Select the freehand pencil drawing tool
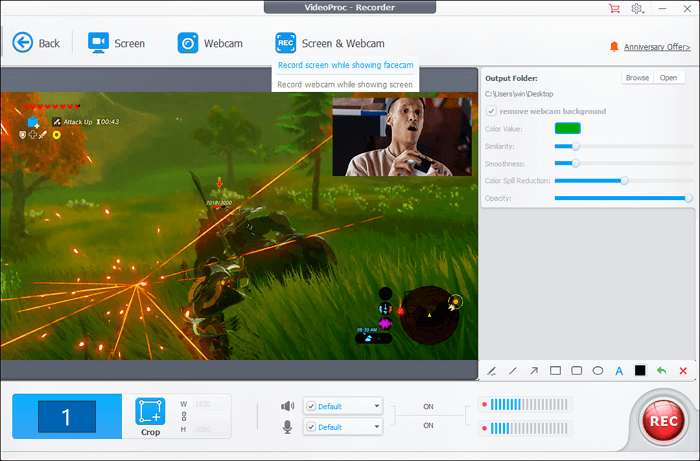Image resolution: width=700 pixels, height=461 pixels. coord(492,371)
